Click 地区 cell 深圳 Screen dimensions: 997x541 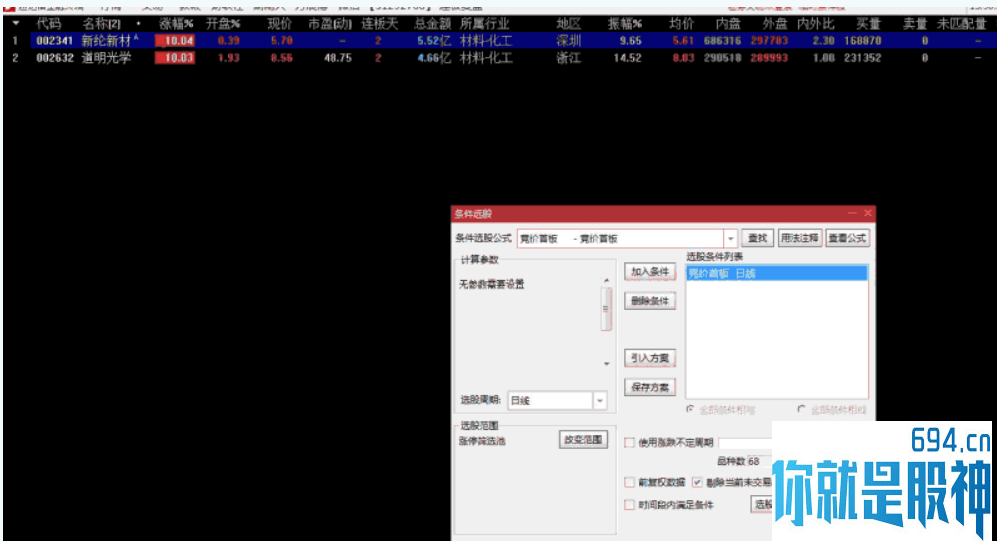click(x=568, y=41)
